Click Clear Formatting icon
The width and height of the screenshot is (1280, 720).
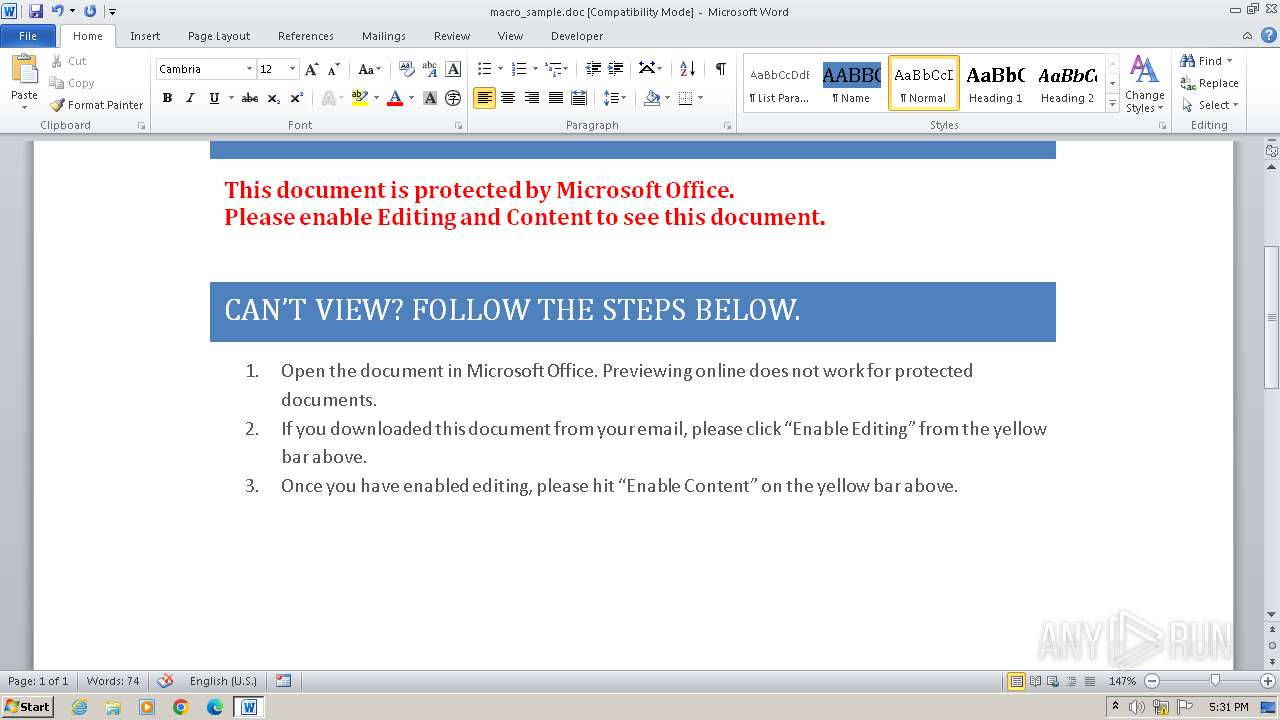(x=406, y=69)
